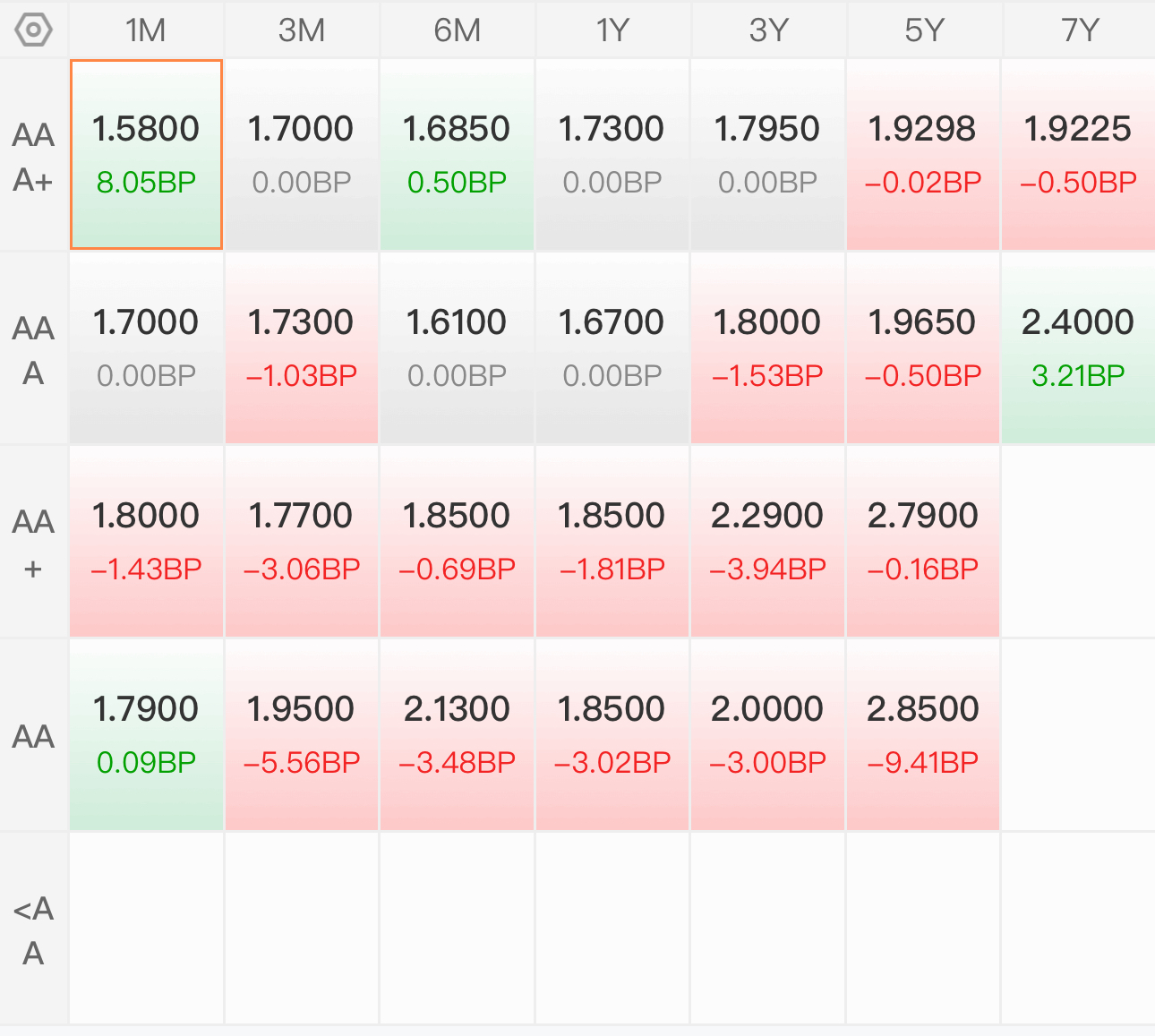
Task: Select the 7Y column header
Action: coord(1079,30)
